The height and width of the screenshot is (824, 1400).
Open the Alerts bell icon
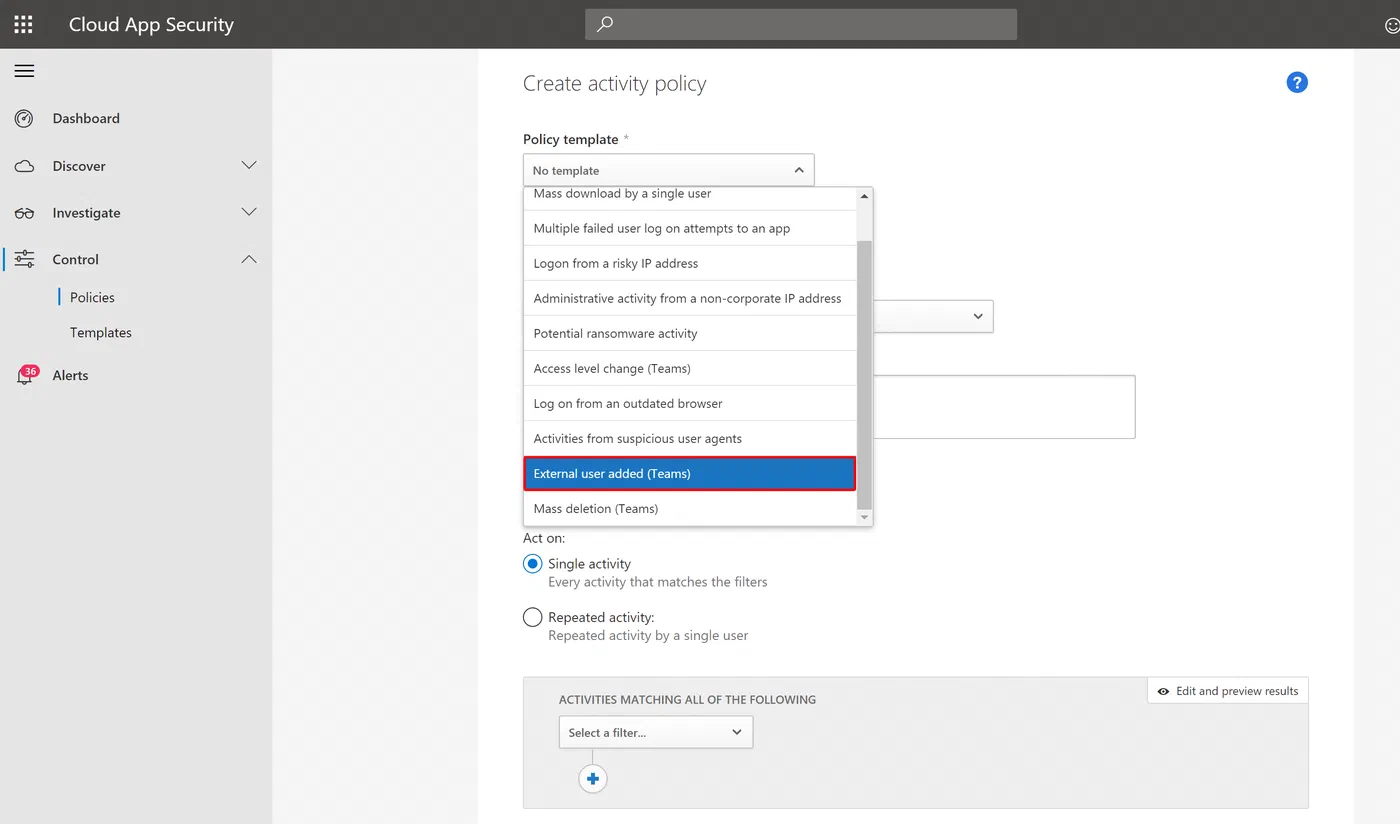(24, 377)
